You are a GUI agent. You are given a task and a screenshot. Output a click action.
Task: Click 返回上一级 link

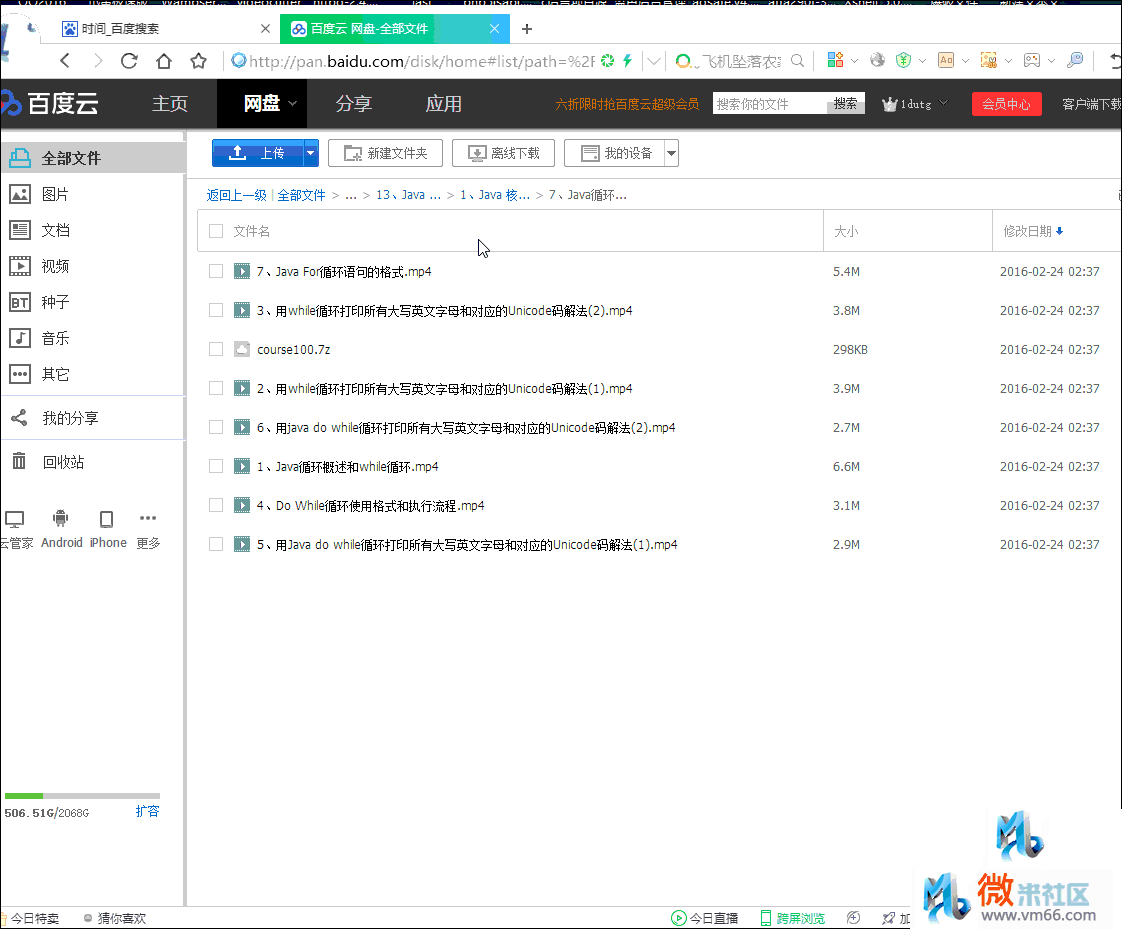[x=236, y=195]
